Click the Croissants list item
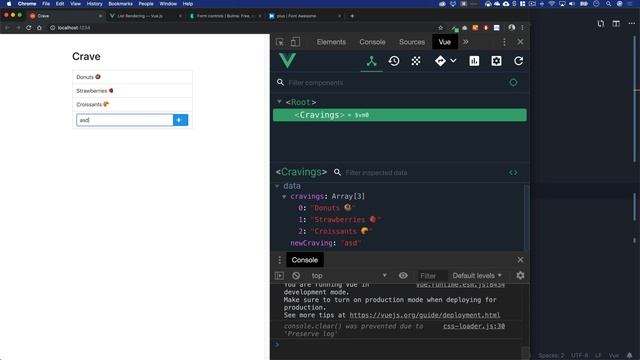Viewport: 640px width, 360px height. point(132,104)
